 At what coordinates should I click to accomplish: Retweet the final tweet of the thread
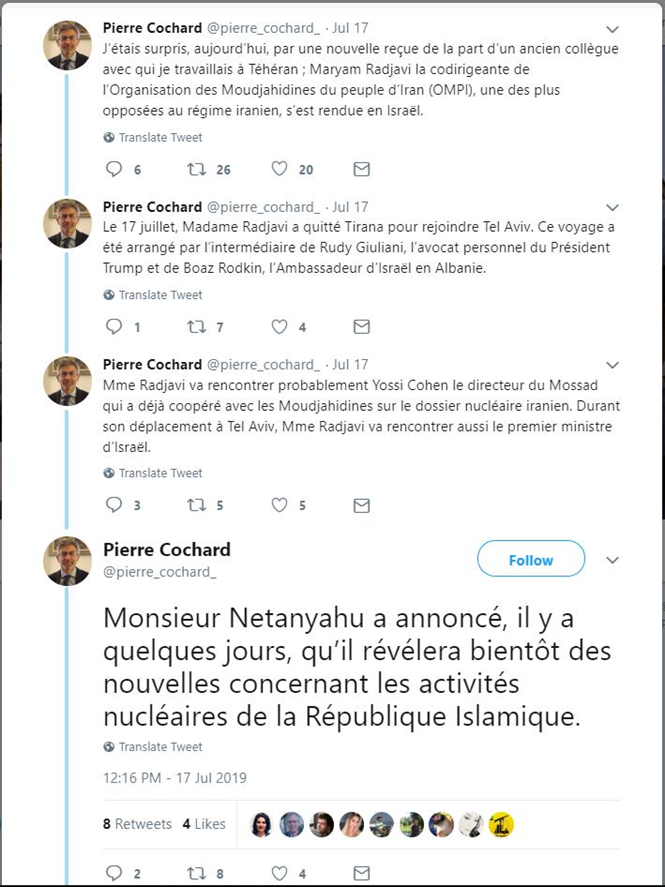(196, 873)
